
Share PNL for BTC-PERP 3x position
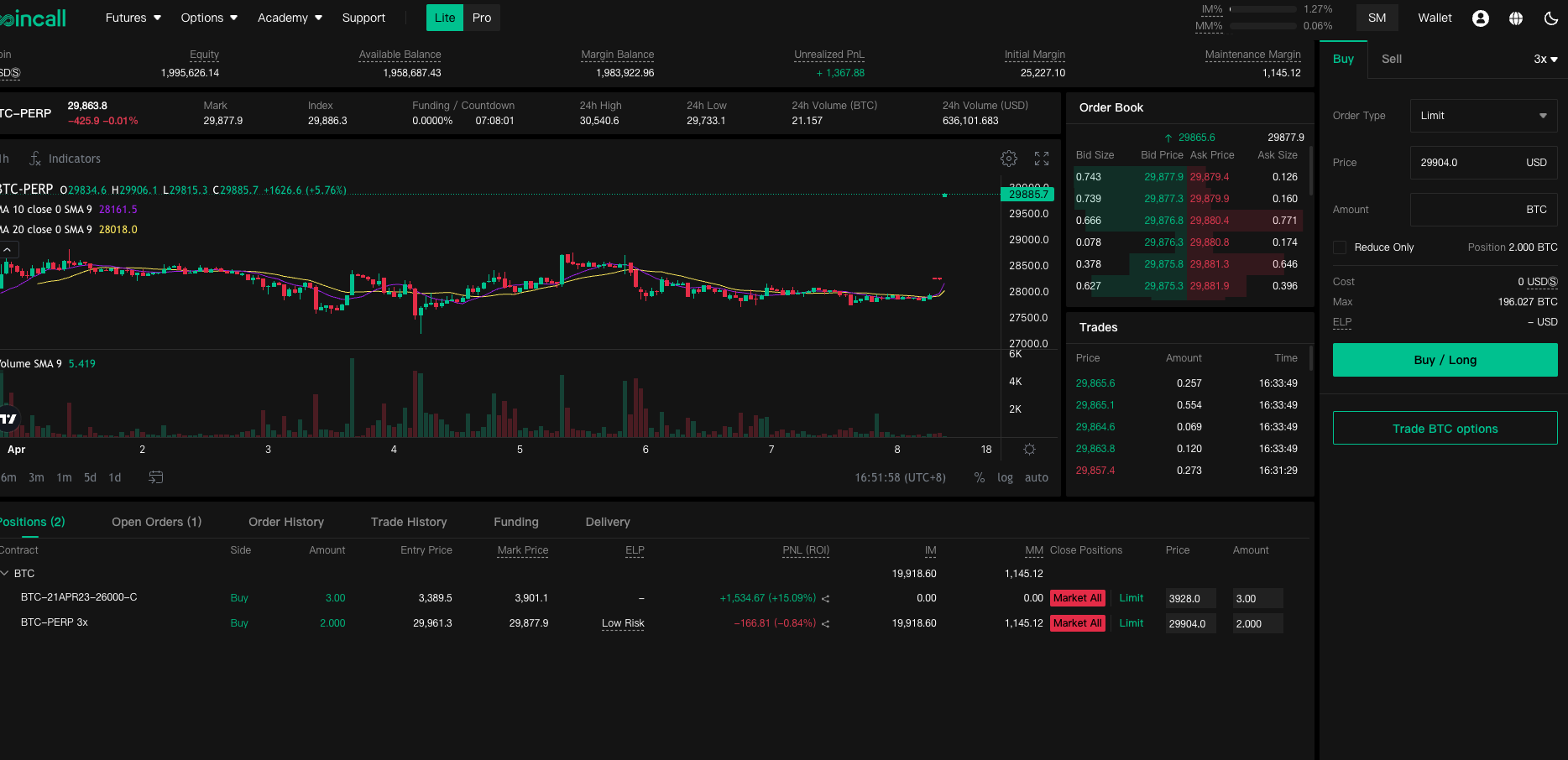pos(826,623)
